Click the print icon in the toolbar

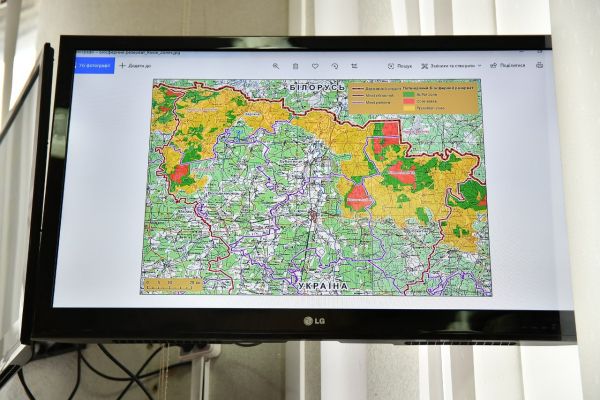click(540, 65)
